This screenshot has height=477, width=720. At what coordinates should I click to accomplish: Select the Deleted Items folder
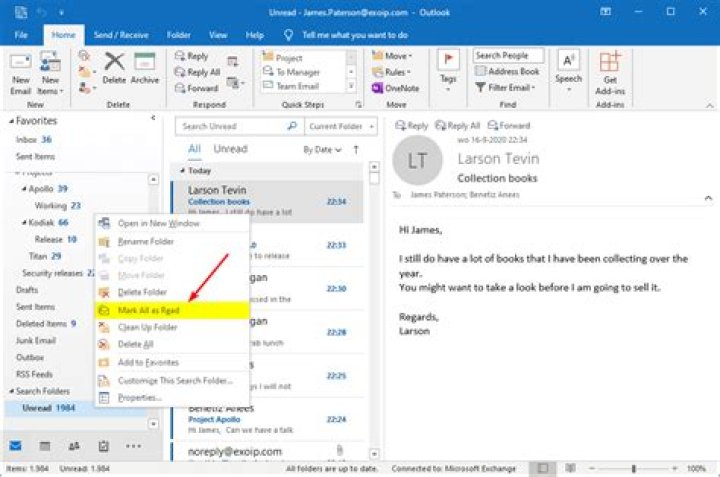coord(45,324)
